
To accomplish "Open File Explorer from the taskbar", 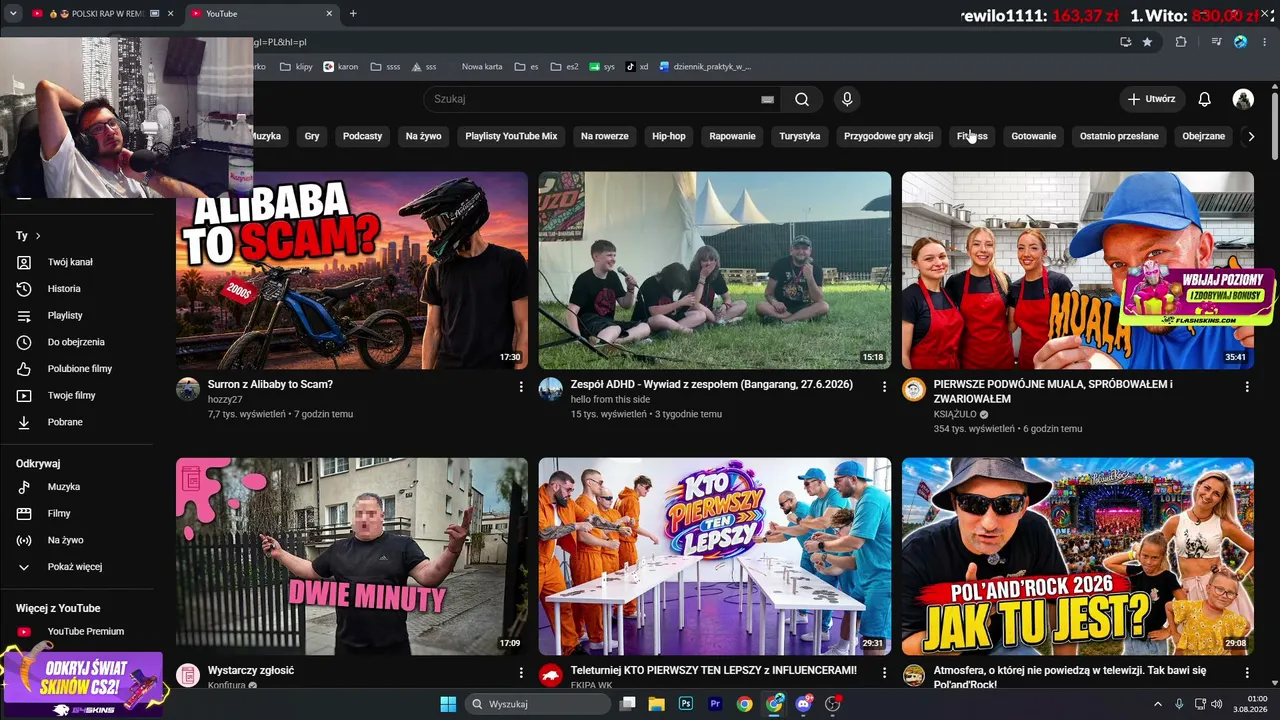I will point(657,704).
